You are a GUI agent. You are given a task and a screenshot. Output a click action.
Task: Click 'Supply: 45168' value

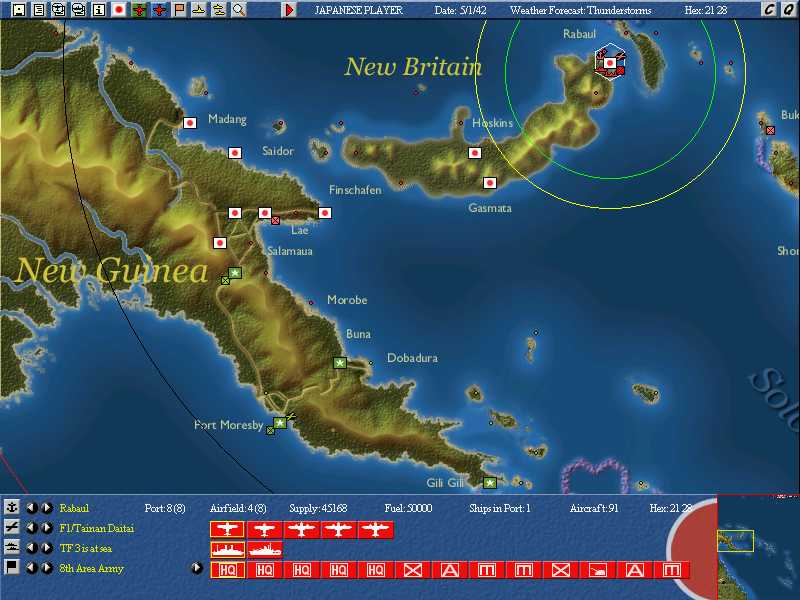(318, 508)
